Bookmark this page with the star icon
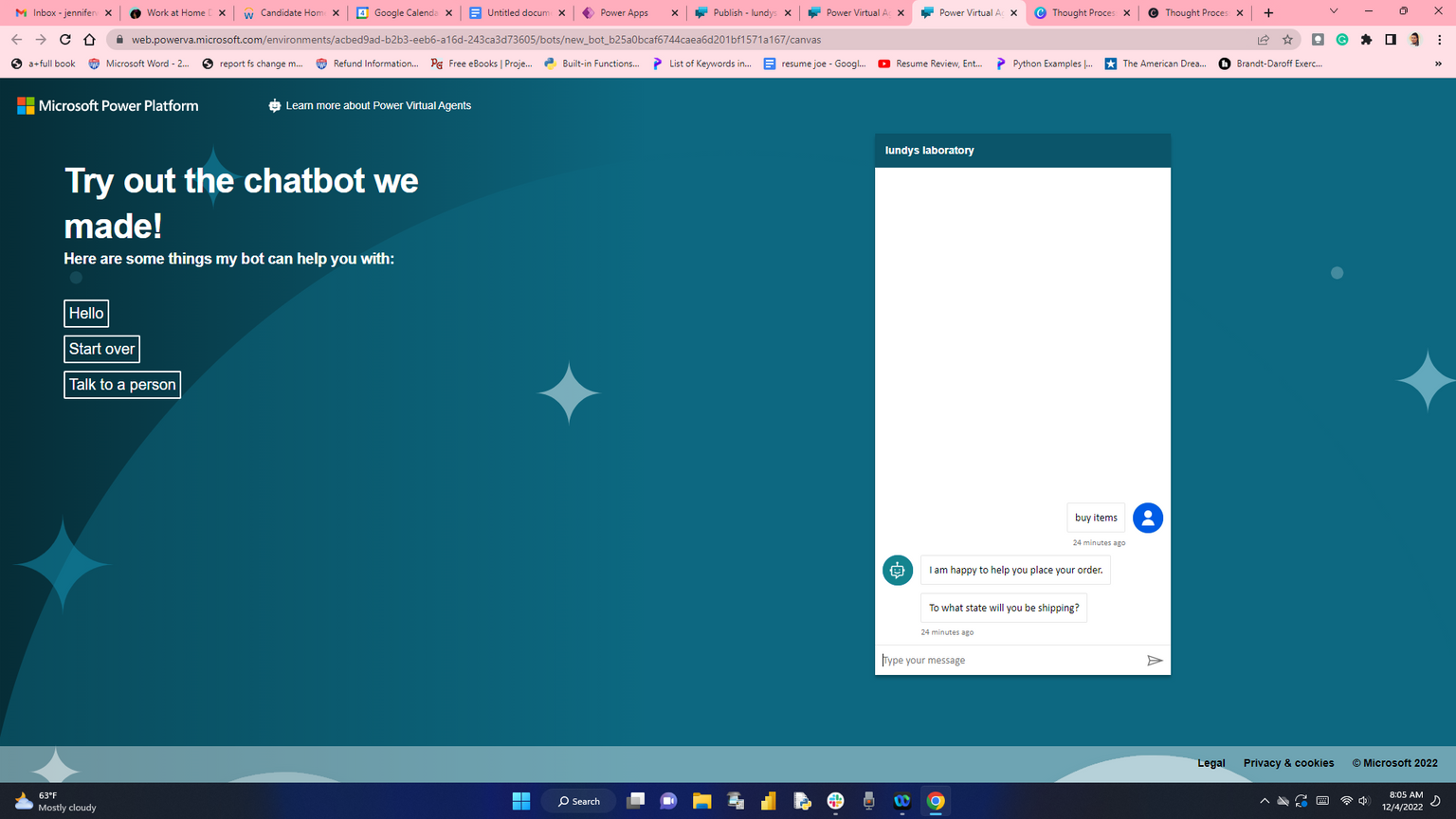The image size is (1456, 819). 1287,40
